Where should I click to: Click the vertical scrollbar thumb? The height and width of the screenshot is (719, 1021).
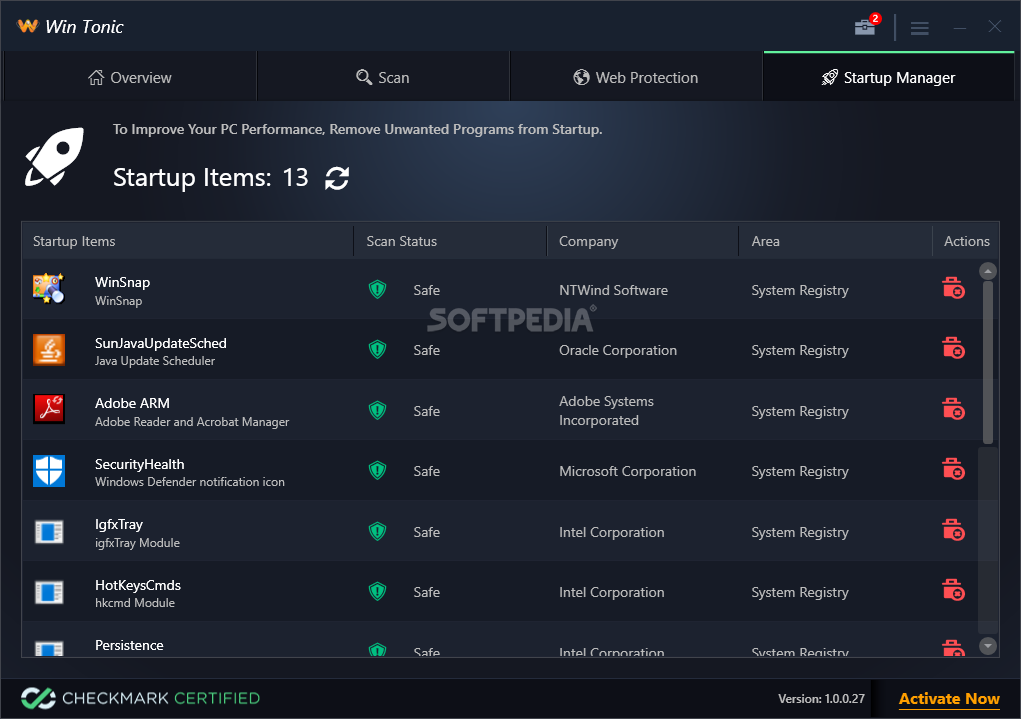click(988, 363)
